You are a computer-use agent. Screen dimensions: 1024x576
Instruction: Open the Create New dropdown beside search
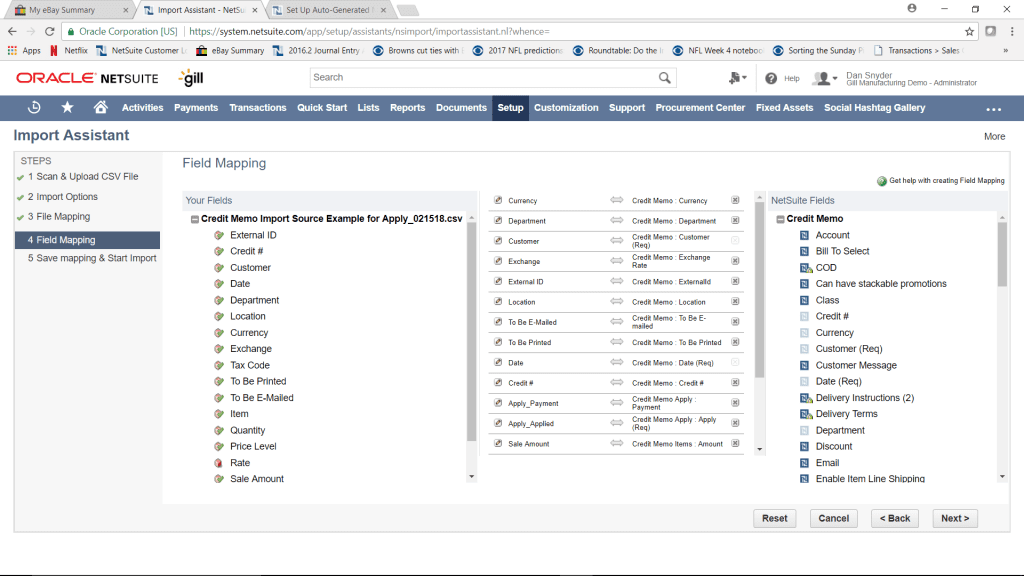tap(738, 78)
